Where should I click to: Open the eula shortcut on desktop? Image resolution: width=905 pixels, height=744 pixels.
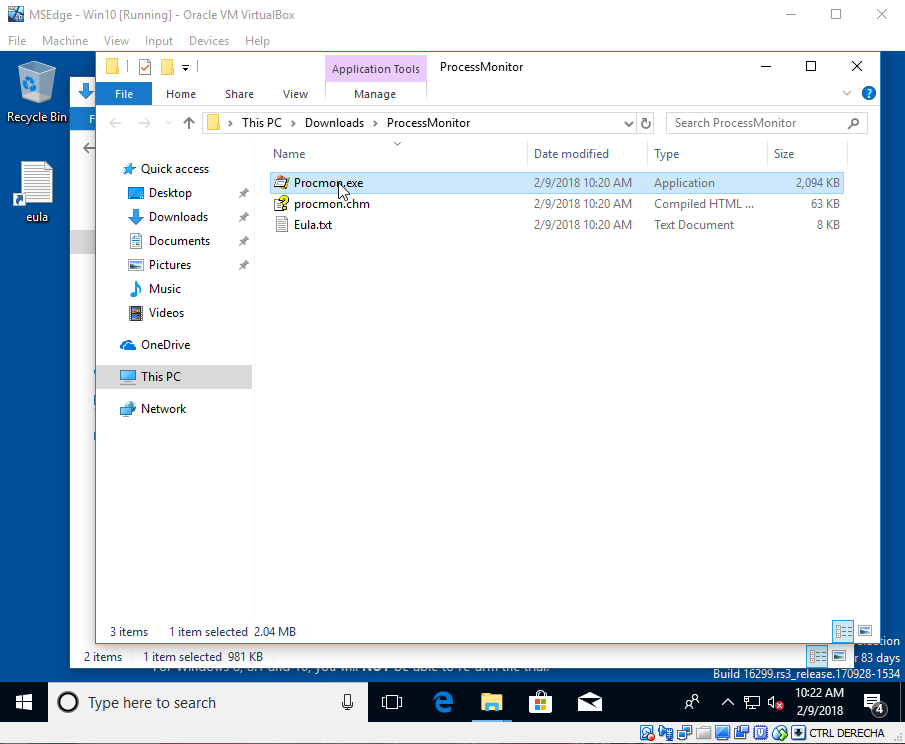tap(37, 192)
